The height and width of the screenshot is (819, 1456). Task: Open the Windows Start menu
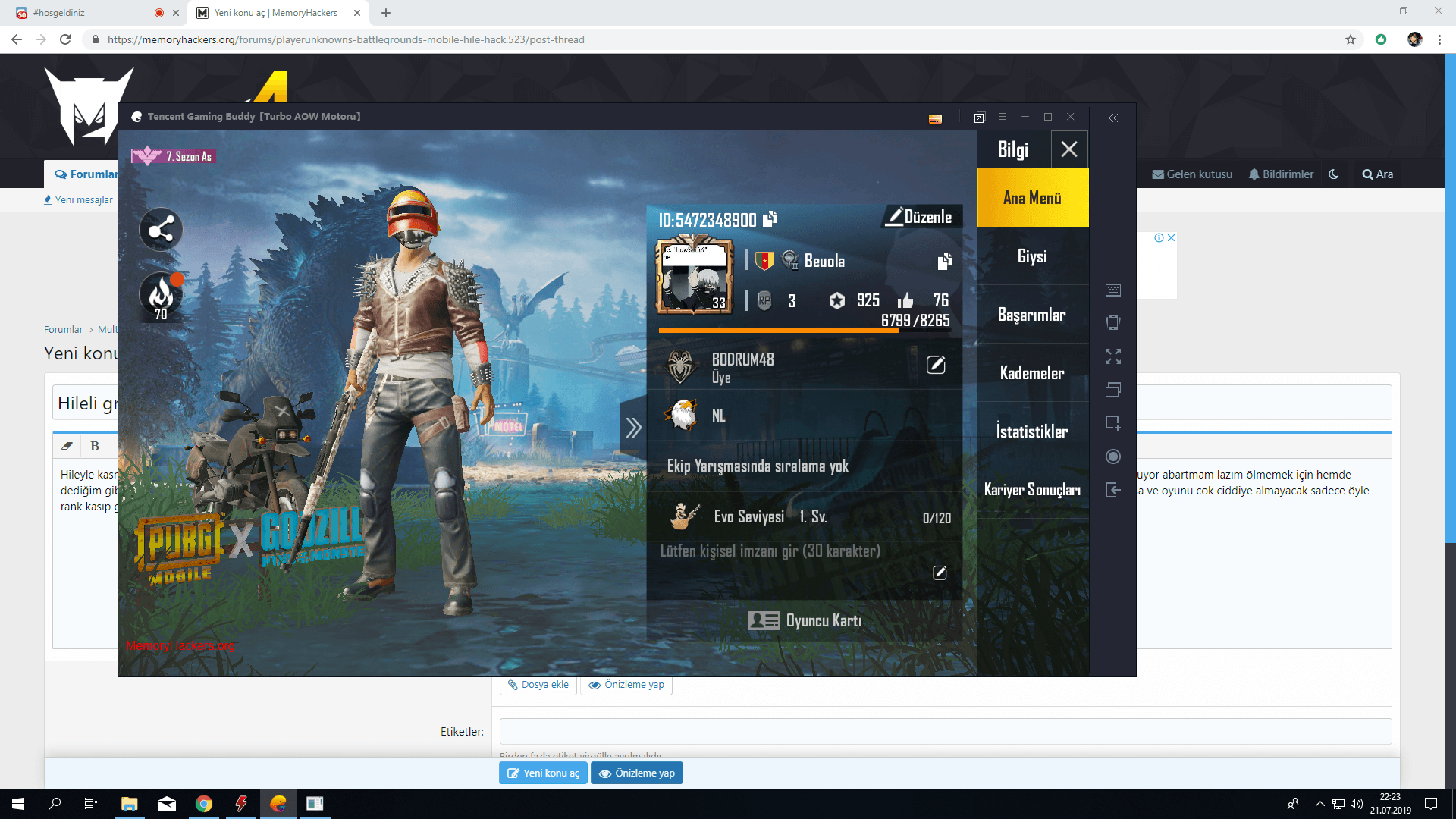18,804
